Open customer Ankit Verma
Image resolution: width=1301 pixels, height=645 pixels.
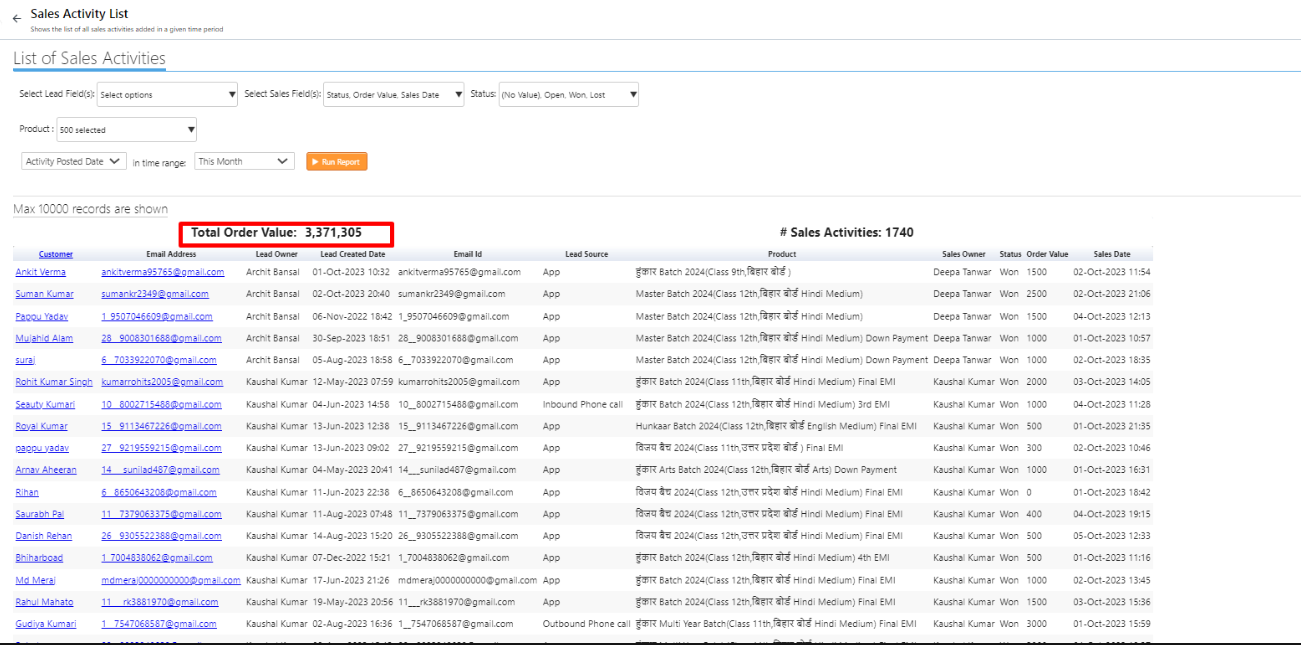(x=41, y=272)
